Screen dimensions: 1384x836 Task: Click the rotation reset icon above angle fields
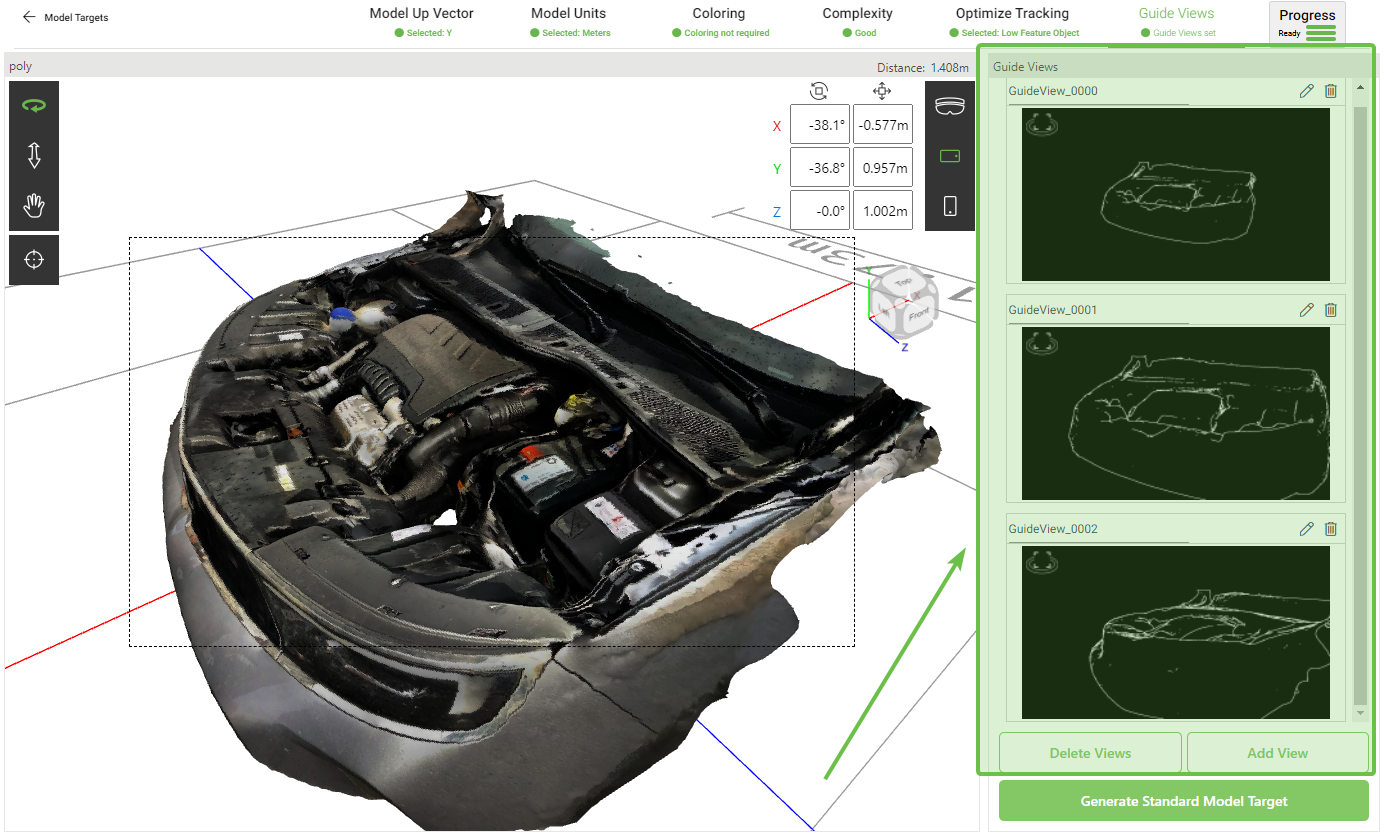click(x=818, y=90)
